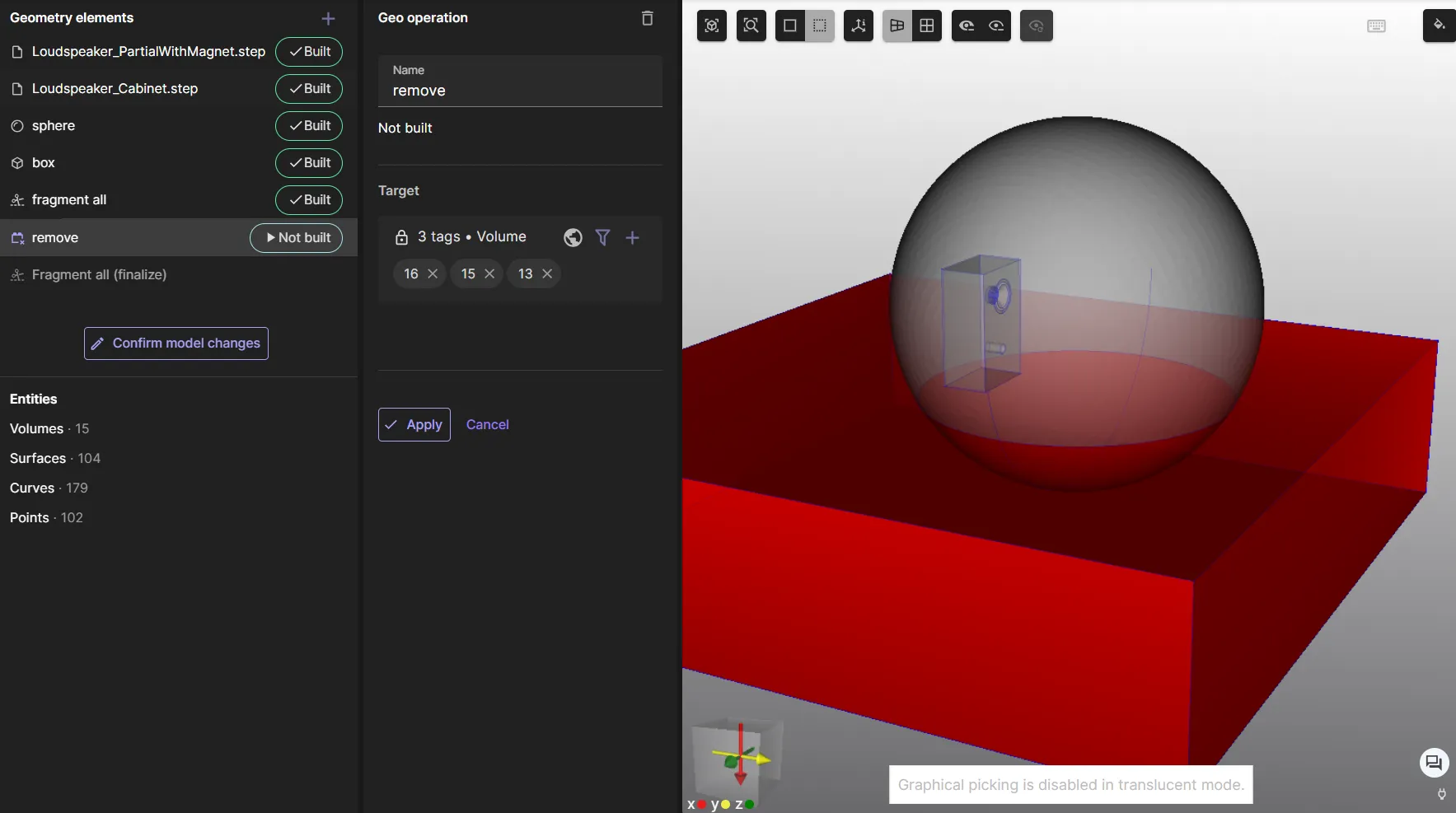
Task: Apply the geo operation
Action: pos(414,424)
